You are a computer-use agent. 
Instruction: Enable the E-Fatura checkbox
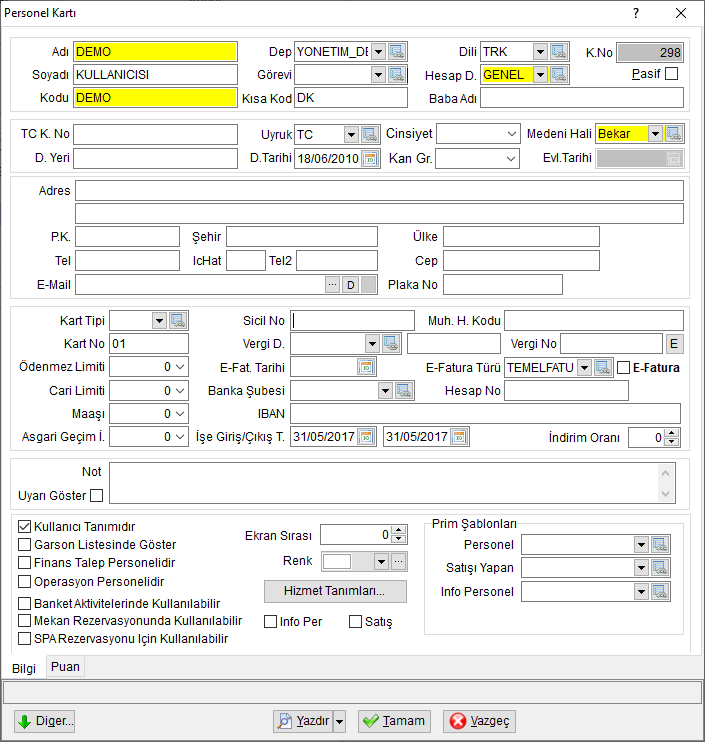[x=624, y=368]
